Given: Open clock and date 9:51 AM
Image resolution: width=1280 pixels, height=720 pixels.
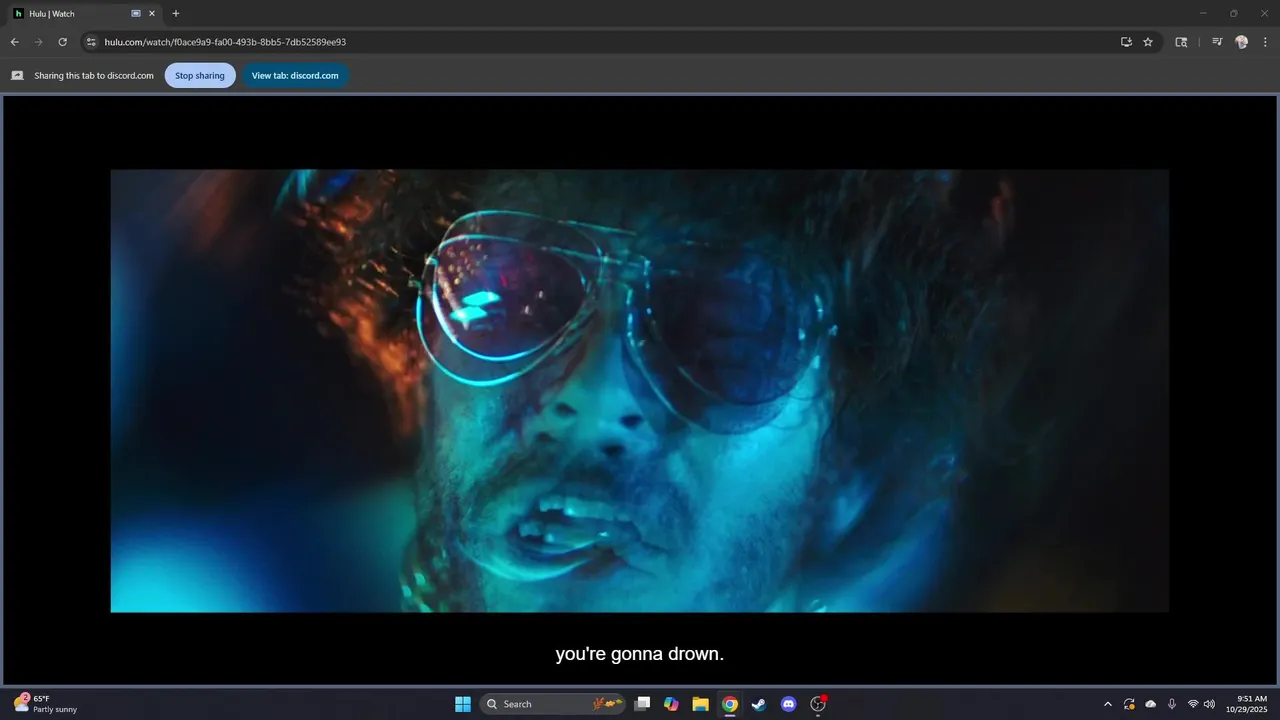Looking at the screenshot, I should 1246,704.
